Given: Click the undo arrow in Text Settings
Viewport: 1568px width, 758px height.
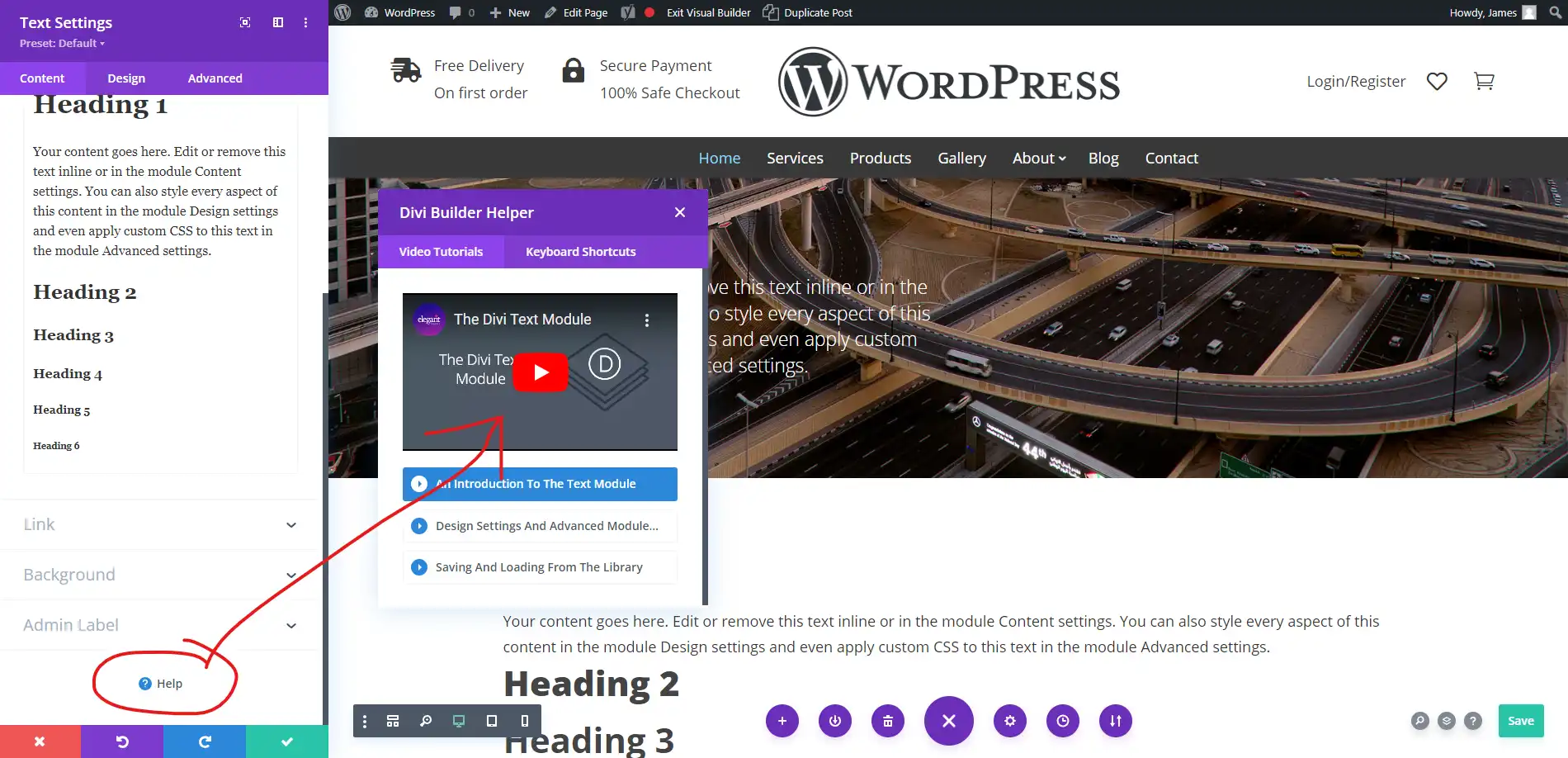Looking at the screenshot, I should (x=122, y=741).
